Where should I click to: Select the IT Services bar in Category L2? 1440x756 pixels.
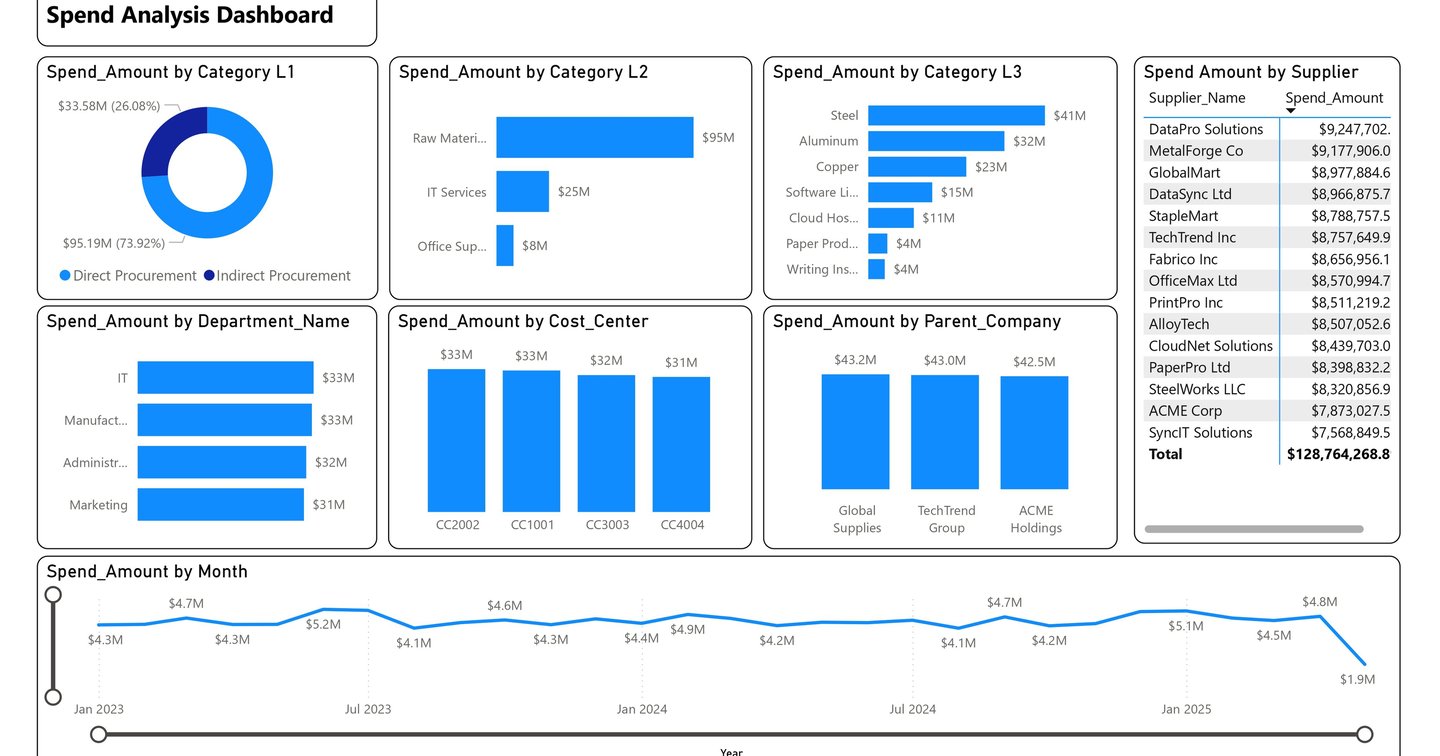point(524,191)
